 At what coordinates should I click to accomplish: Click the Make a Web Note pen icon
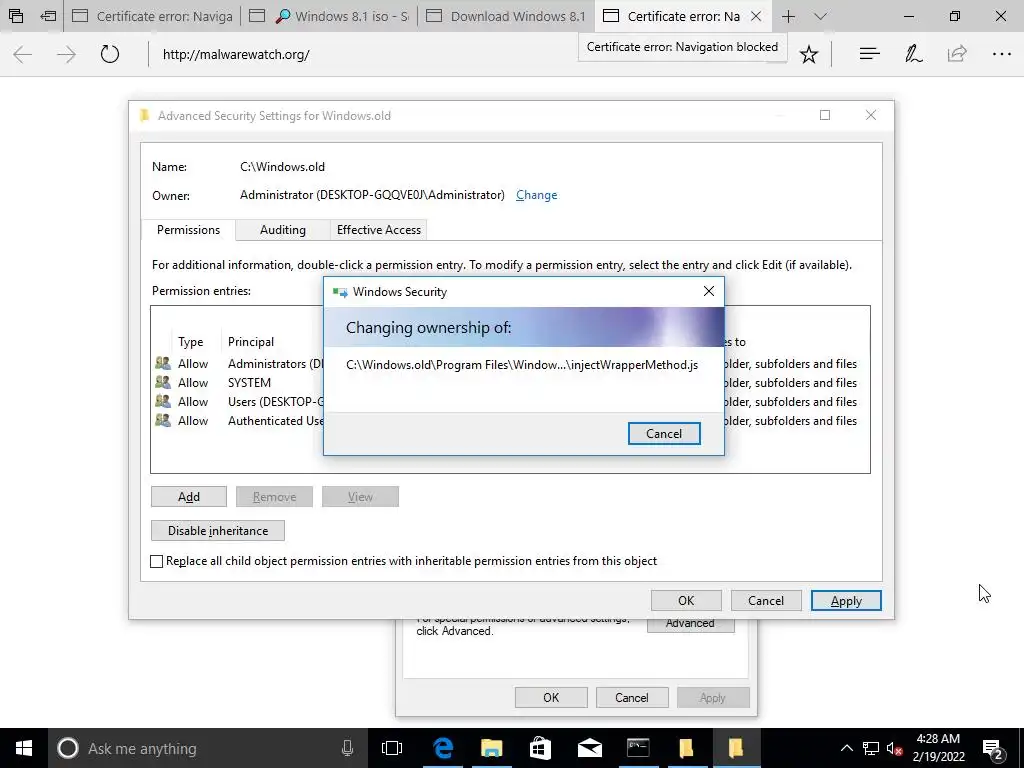click(913, 54)
